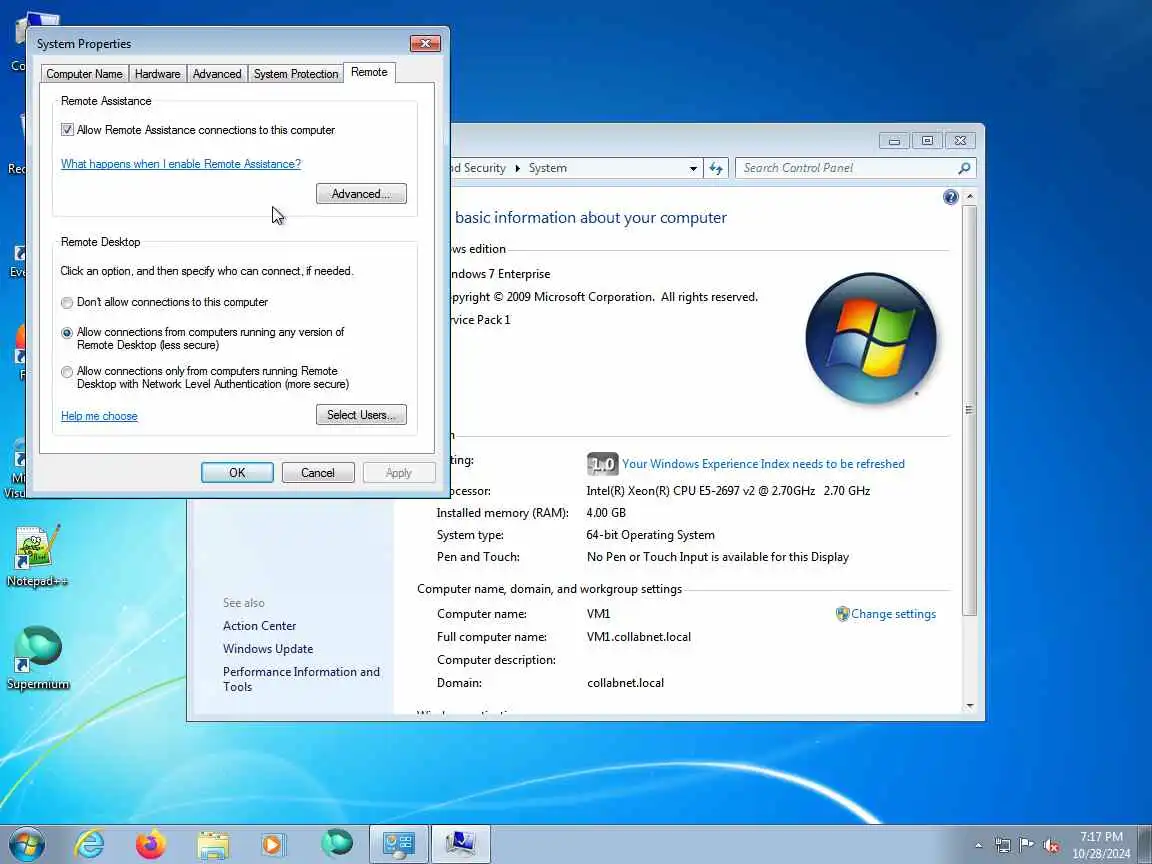Click the vertical scrollbar thumb in System window
1152x864 pixels.
(x=969, y=410)
